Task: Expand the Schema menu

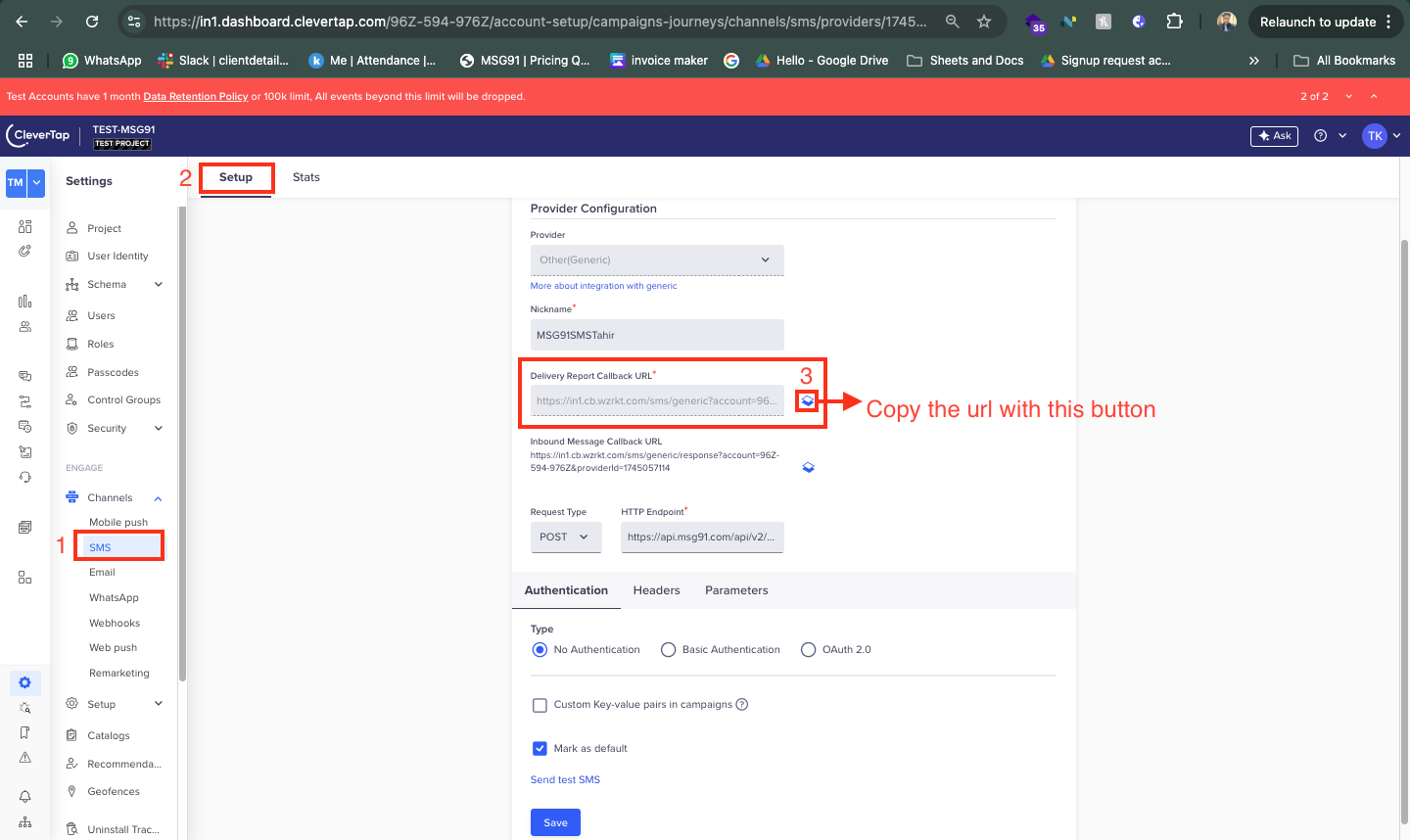Action: coord(159,284)
